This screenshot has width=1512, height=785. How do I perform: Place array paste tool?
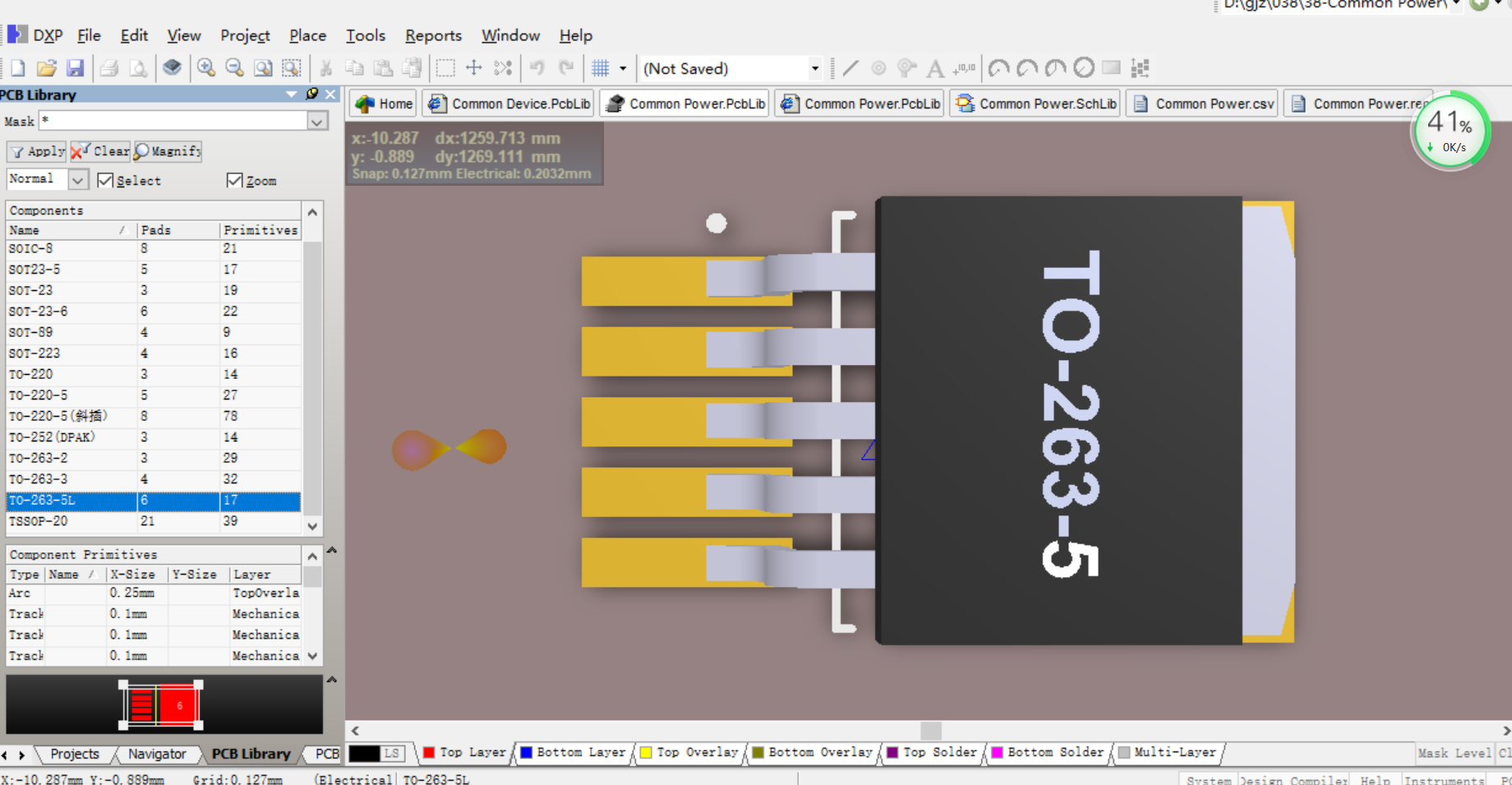(1140, 68)
